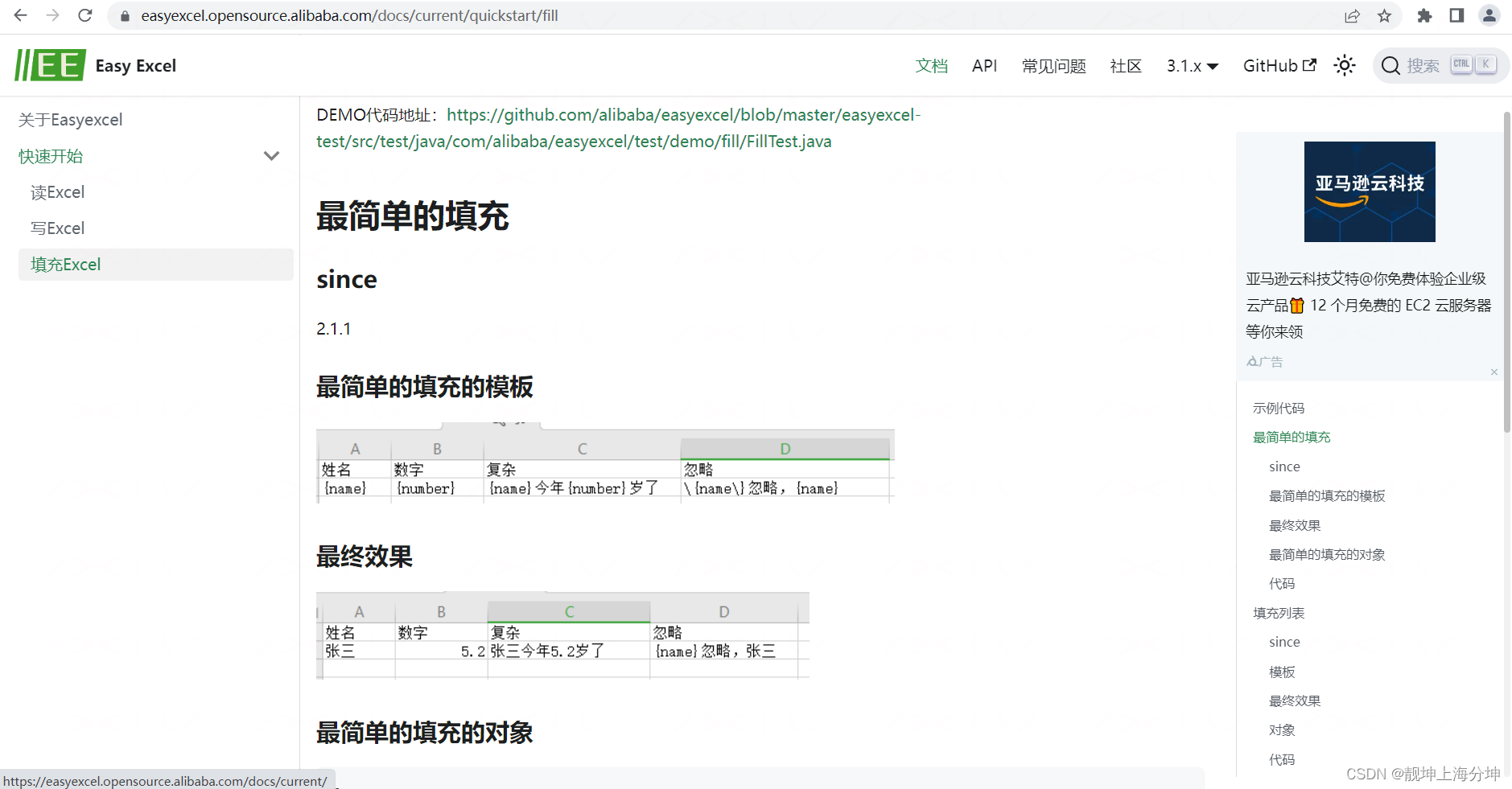Open the extensions puzzle icon
The width and height of the screenshot is (1512, 789).
(1424, 16)
